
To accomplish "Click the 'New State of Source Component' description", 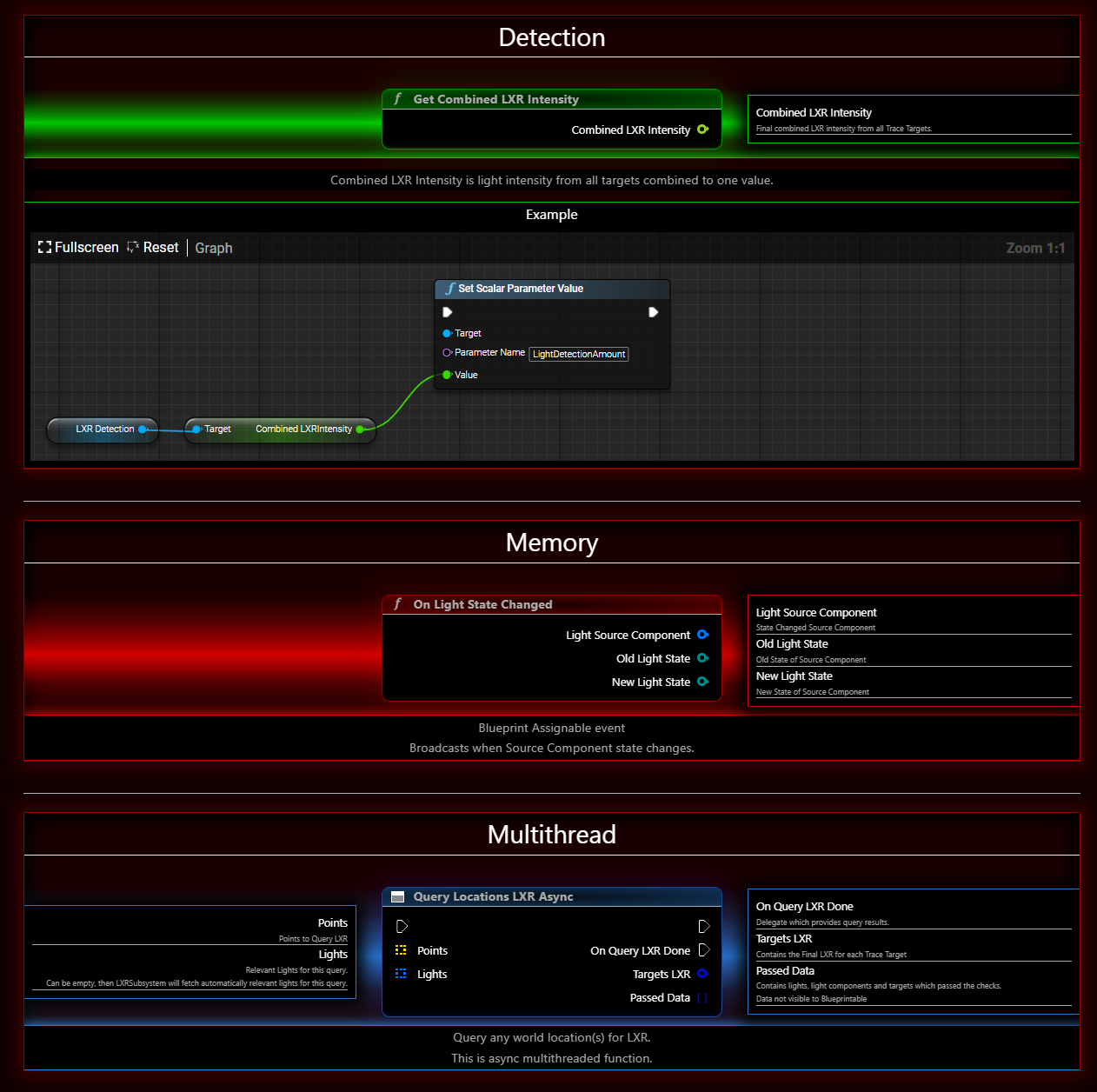I will 813,692.
